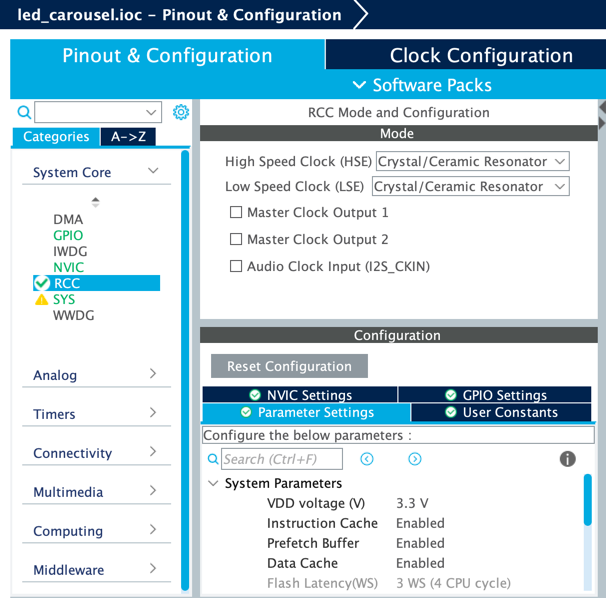This screenshot has height=598, width=606.
Task: Select SYS in System Core list
Action: pos(64,300)
